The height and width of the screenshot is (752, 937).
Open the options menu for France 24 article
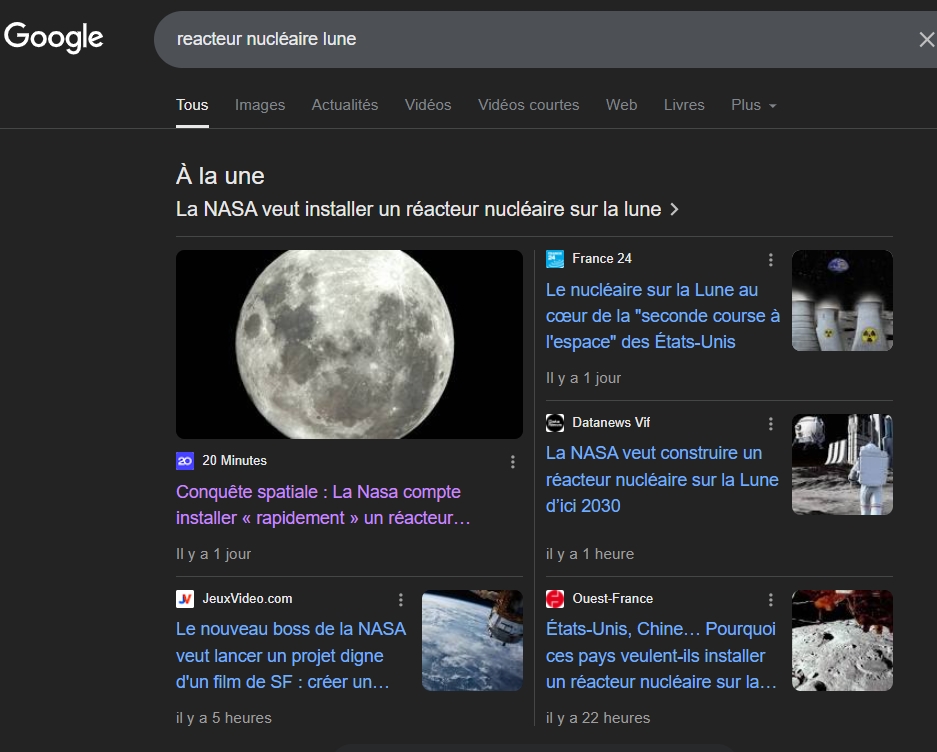click(771, 259)
